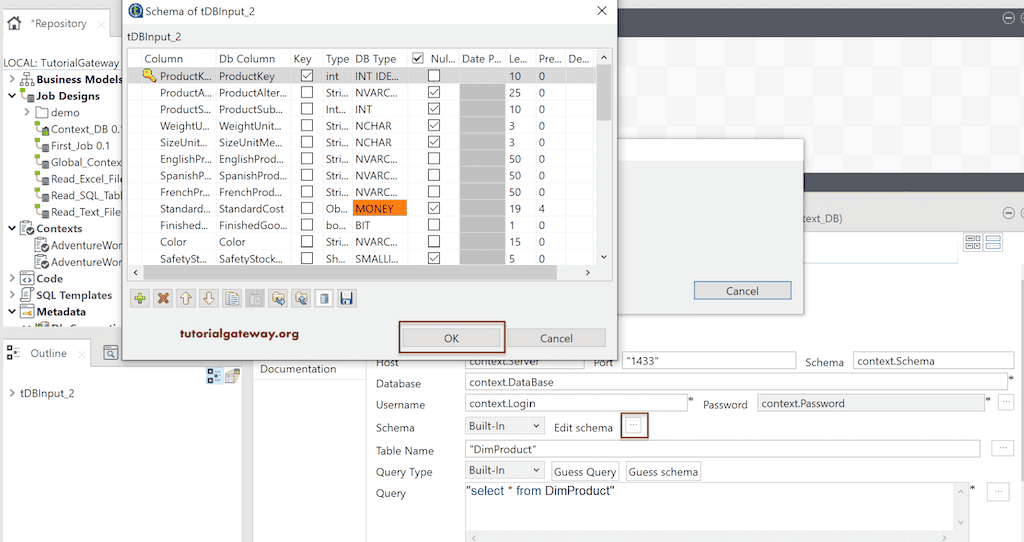
Task: Click the Type column header
Action: coord(337,59)
